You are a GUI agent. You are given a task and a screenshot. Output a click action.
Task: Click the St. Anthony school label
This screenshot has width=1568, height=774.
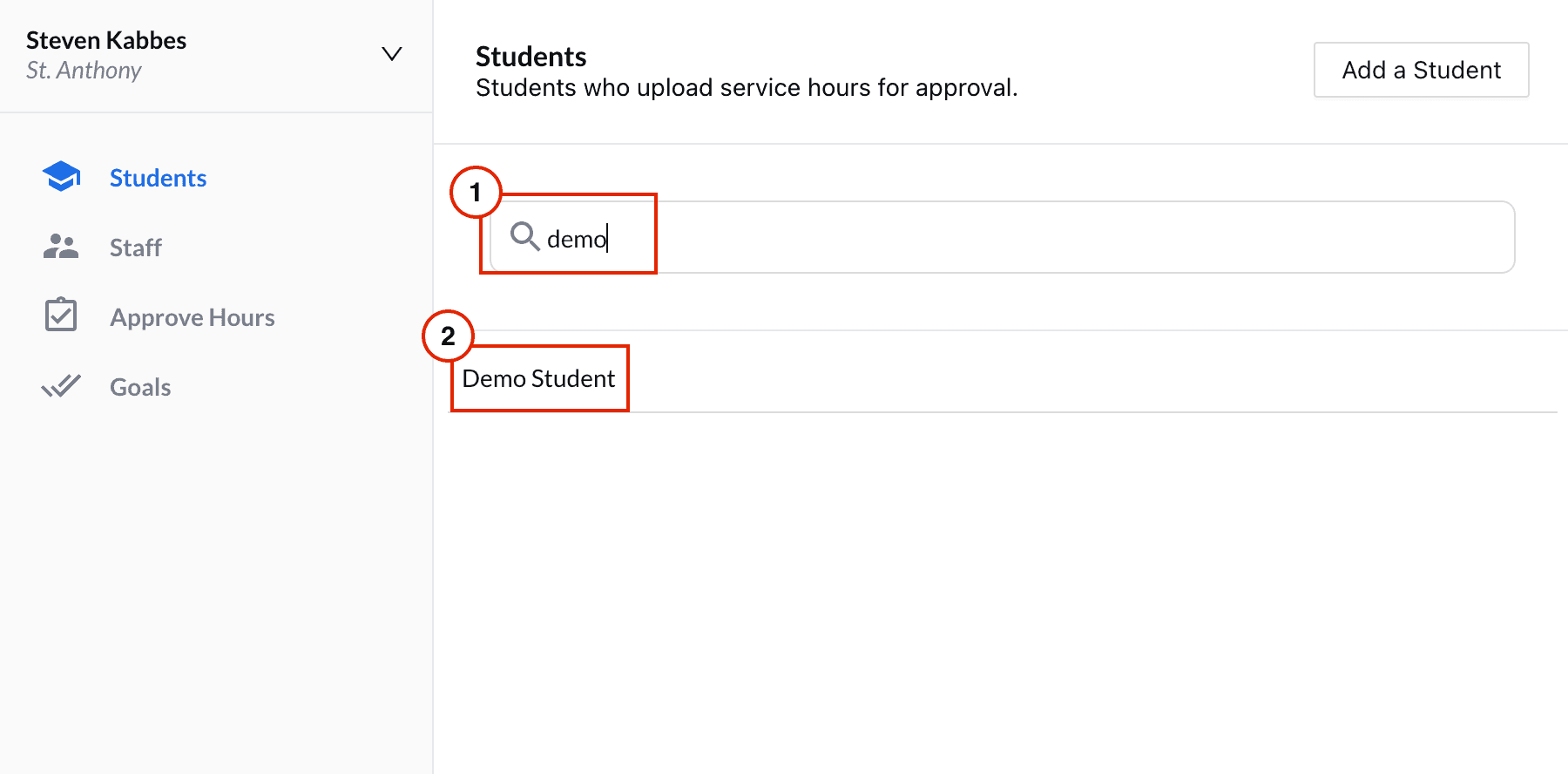[84, 71]
